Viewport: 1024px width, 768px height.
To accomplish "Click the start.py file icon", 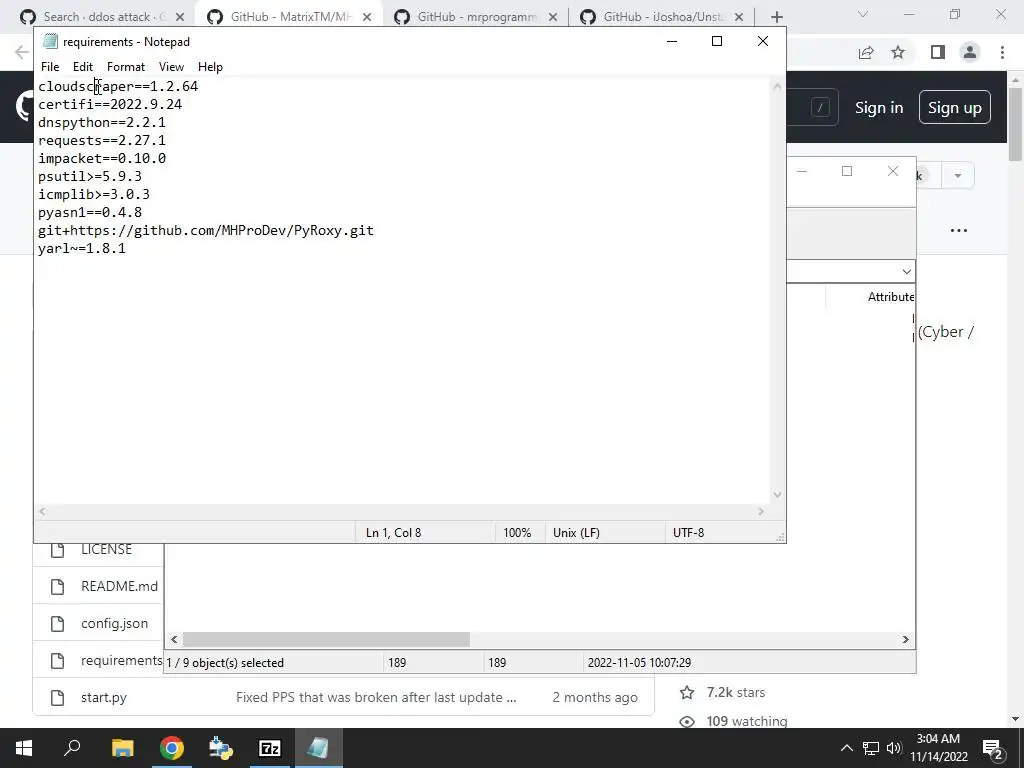I will [x=57, y=697].
